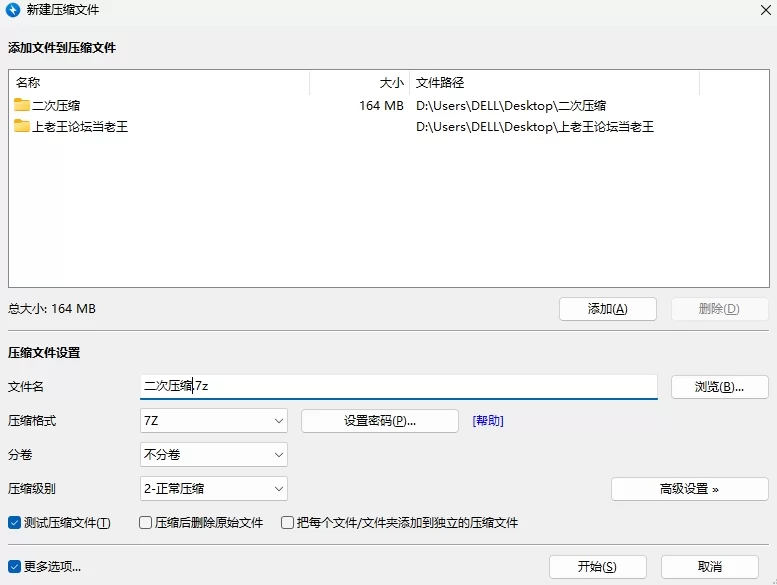This screenshot has height=585, width=777.
Task: Click the 文件名 input field
Action: pos(399,386)
